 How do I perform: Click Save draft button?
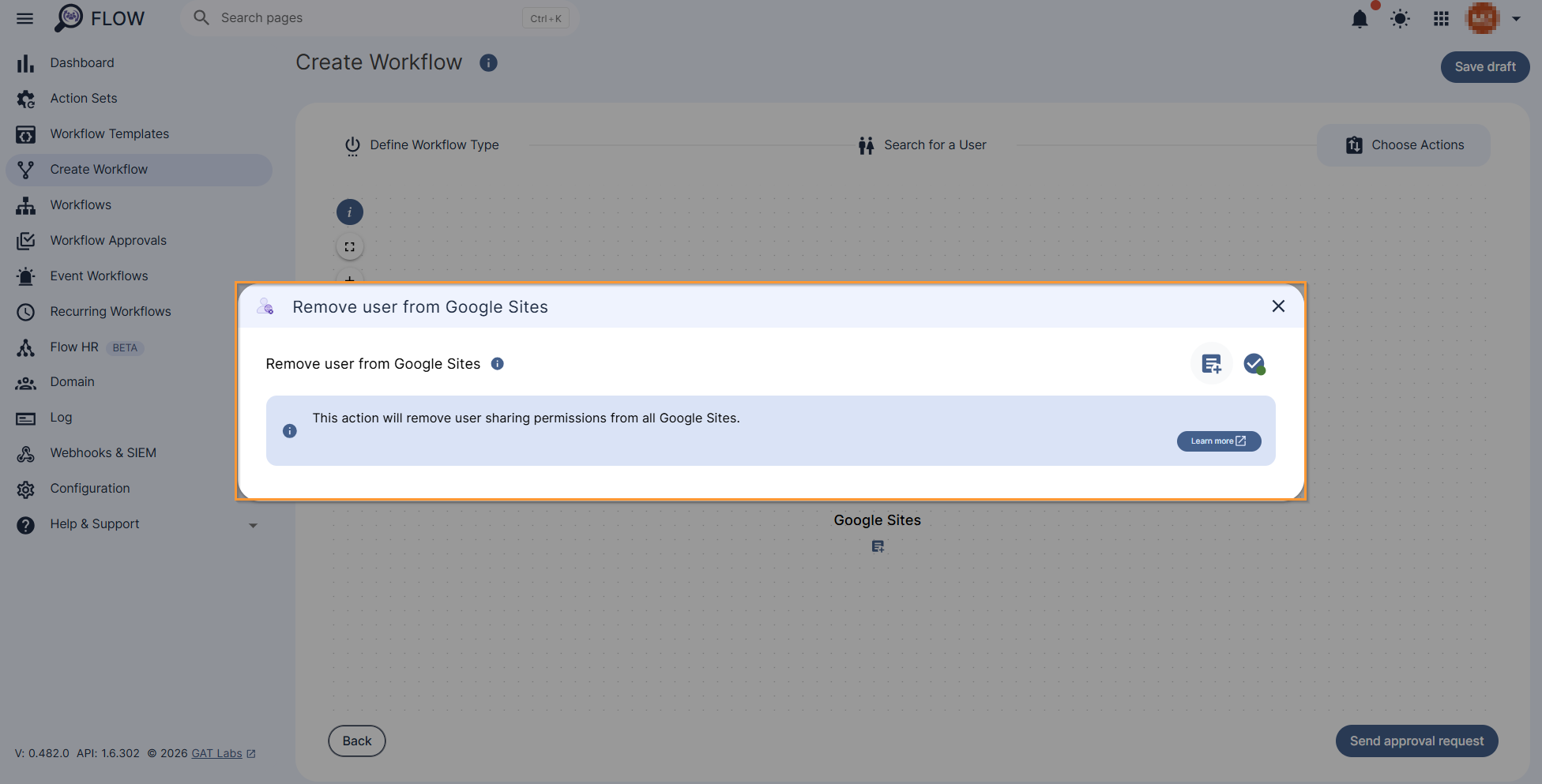point(1484,66)
